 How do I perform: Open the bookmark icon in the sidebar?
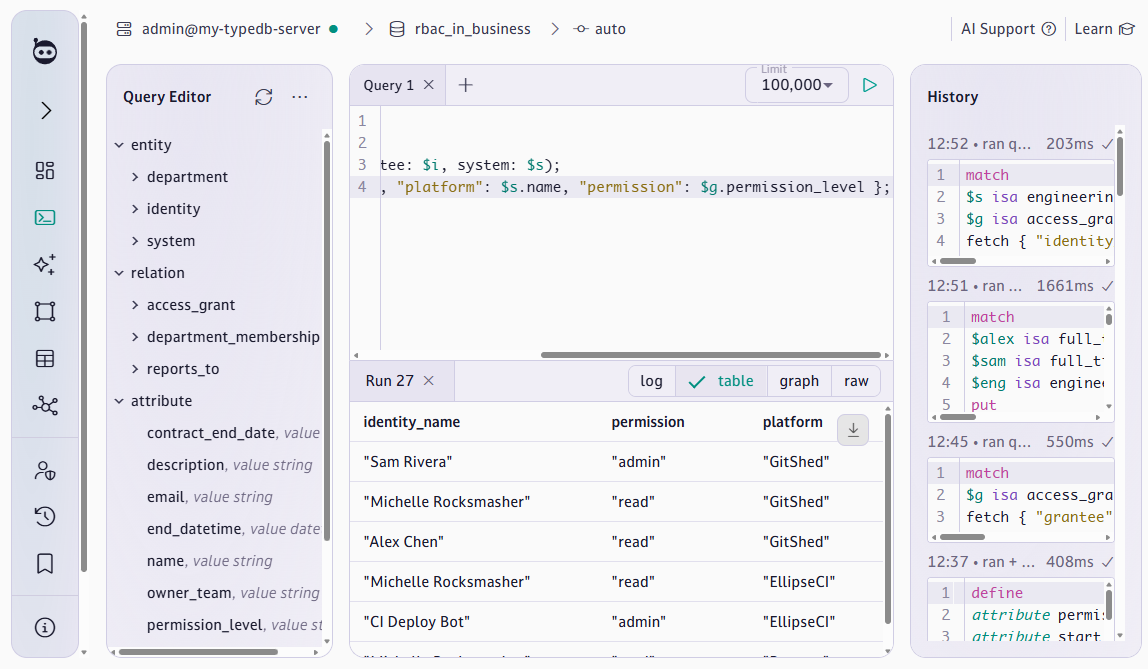[x=45, y=564]
